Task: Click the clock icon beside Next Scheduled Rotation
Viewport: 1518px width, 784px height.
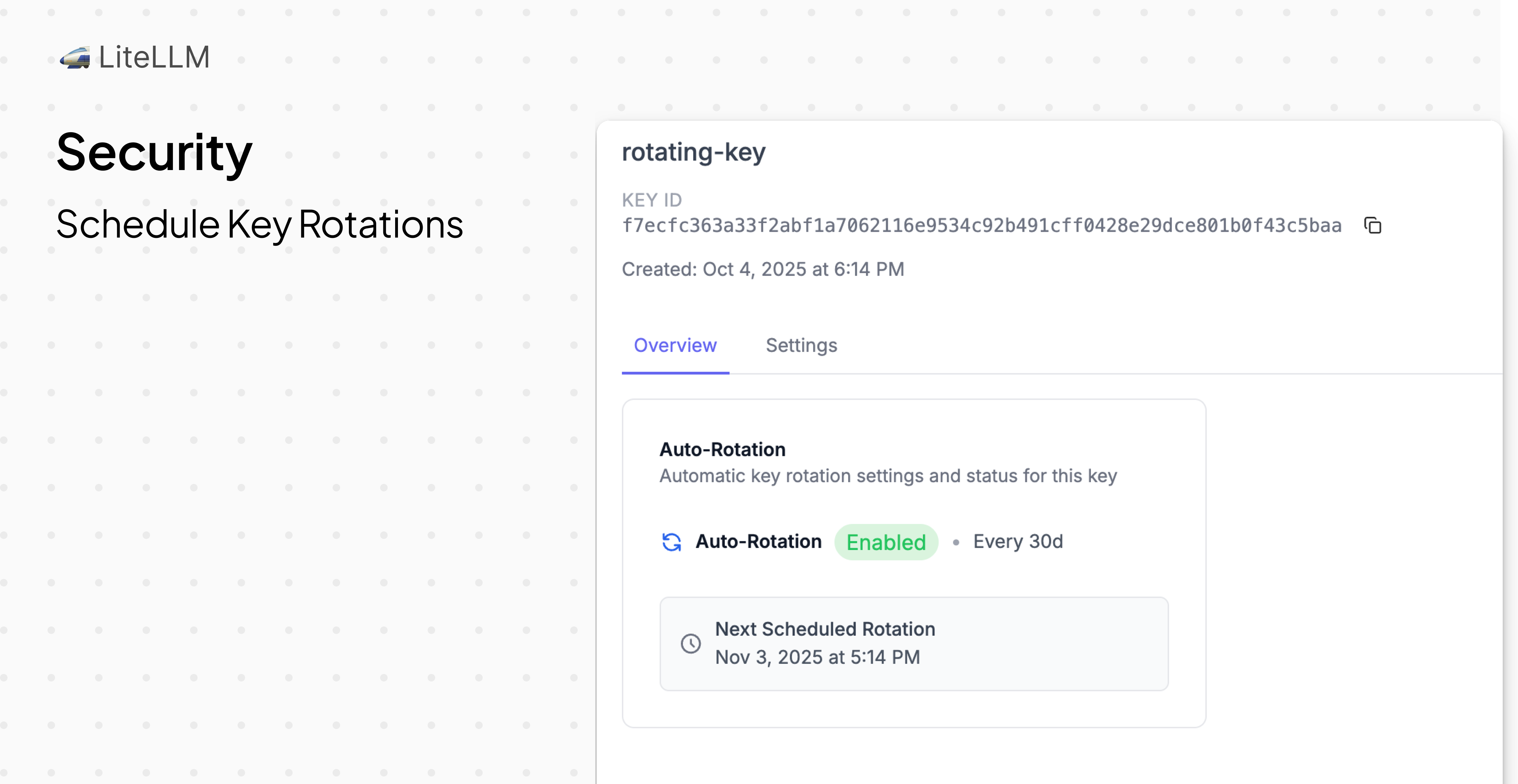Action: (691, 643)
